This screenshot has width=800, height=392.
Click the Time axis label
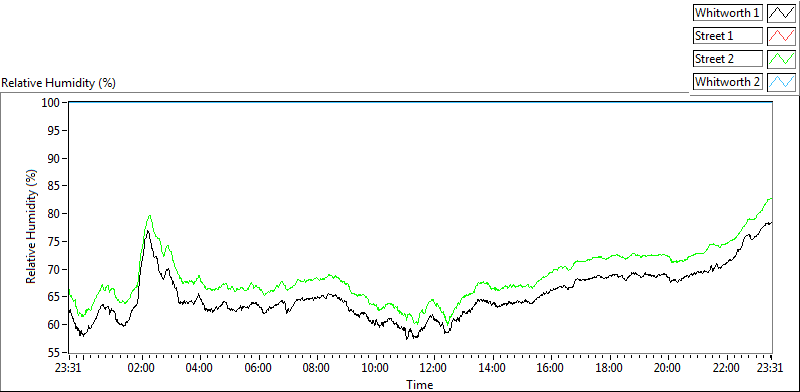pyautogui.click(x=420, y=384)
